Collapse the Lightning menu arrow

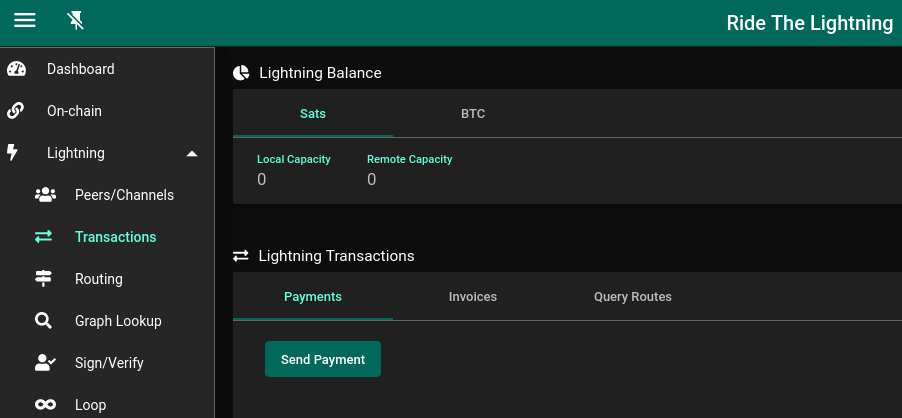pyautogui.click(x=192, y=154)
